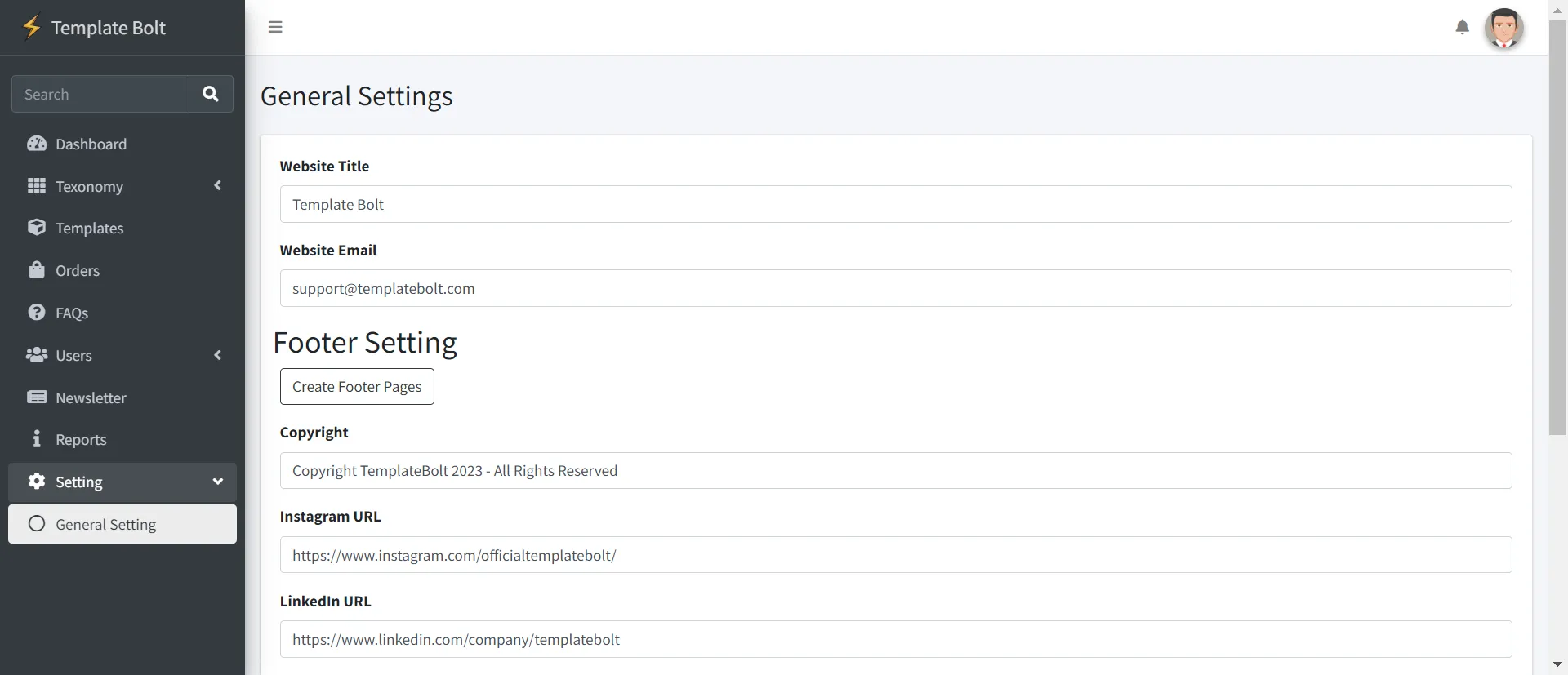Open the notifications bell

[1462, 27]
